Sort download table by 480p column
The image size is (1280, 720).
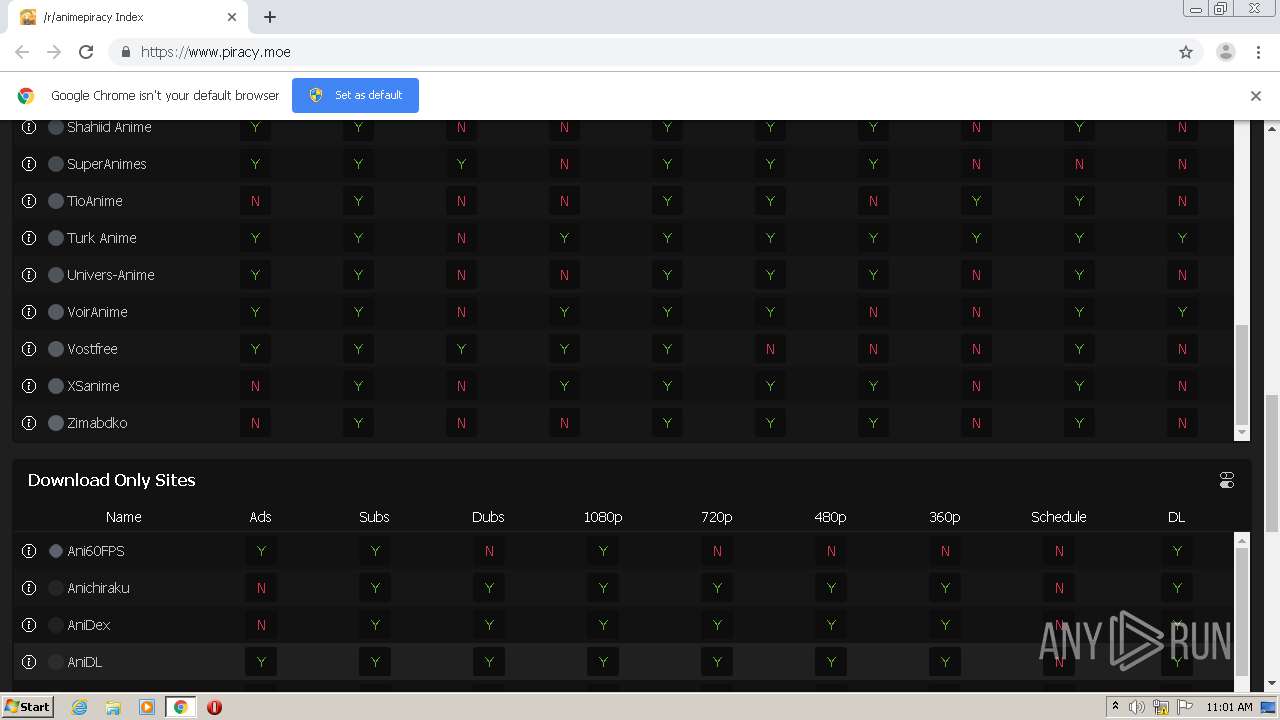831,517
